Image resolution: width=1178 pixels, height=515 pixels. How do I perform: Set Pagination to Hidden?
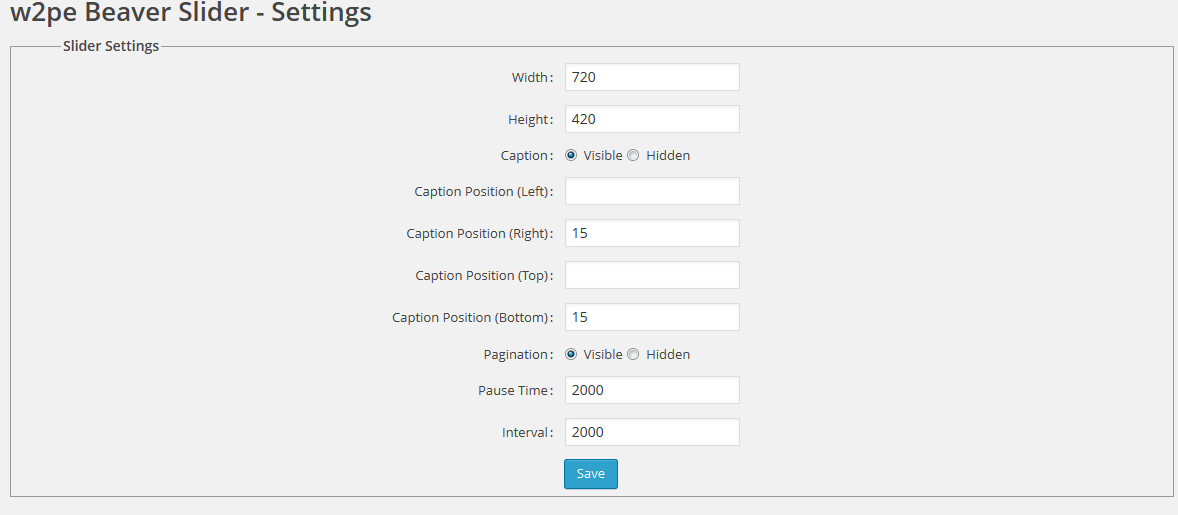coord(633,355)
